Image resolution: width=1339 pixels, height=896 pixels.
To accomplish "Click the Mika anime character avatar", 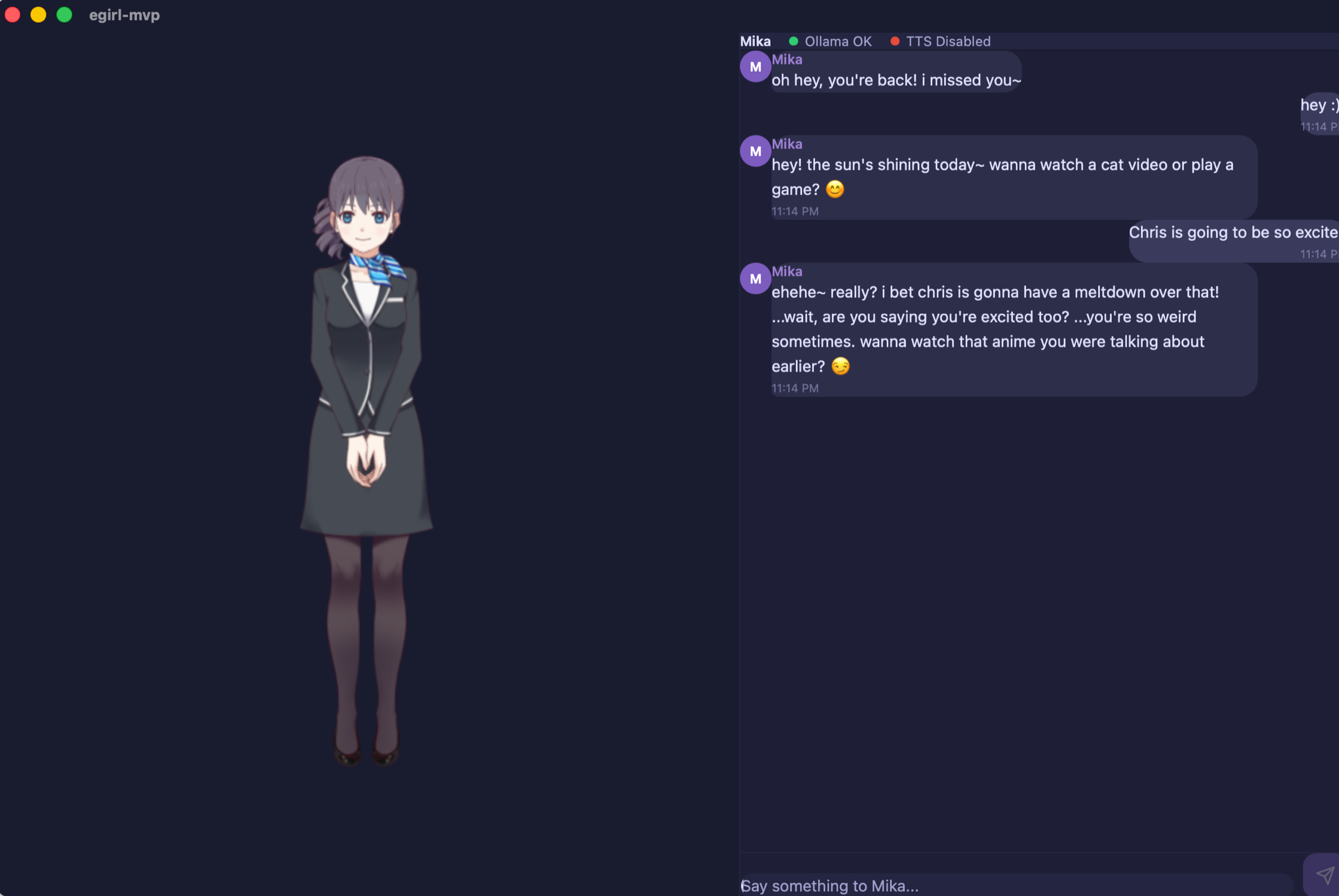I will 366,460.
